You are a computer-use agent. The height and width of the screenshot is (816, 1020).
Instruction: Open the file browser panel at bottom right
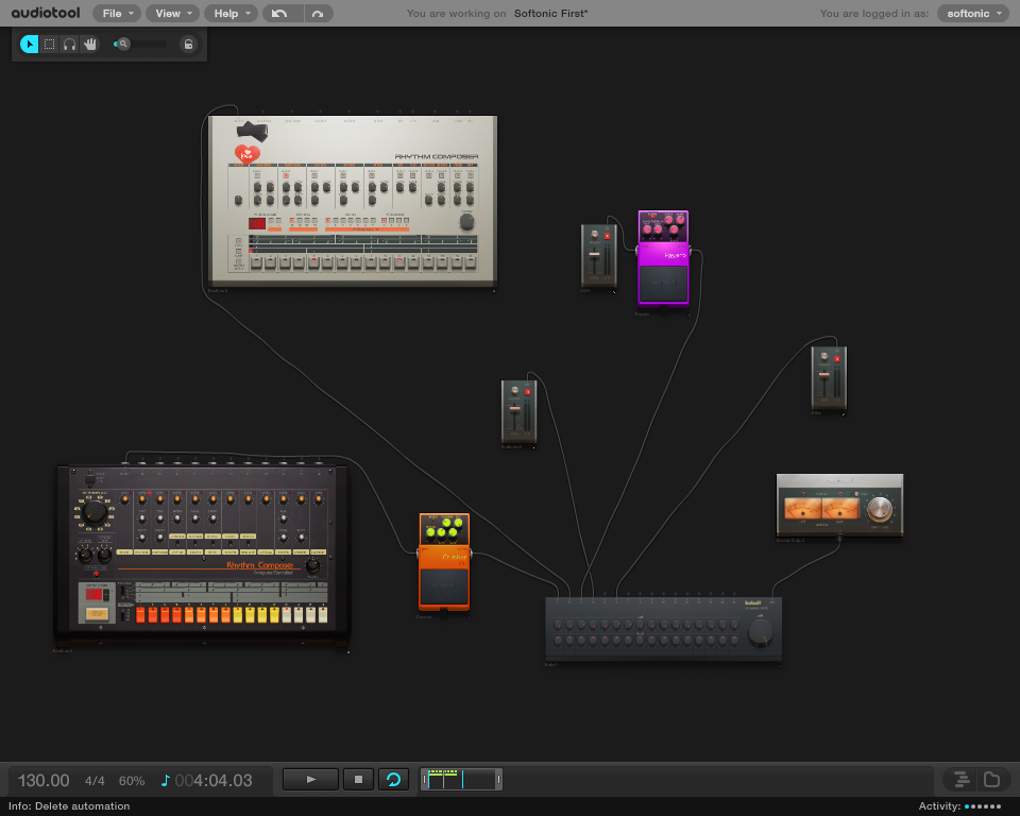(990, 779)
